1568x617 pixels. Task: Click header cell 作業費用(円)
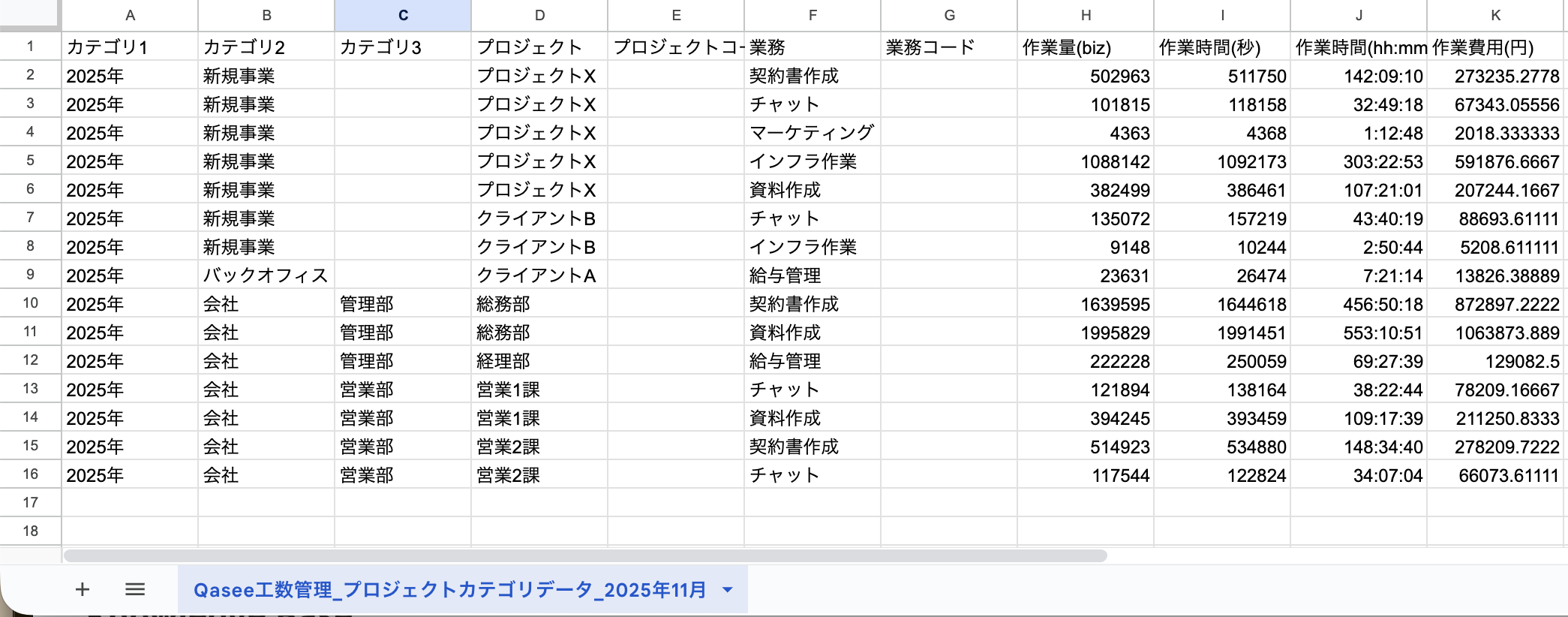coord(1495,47)
